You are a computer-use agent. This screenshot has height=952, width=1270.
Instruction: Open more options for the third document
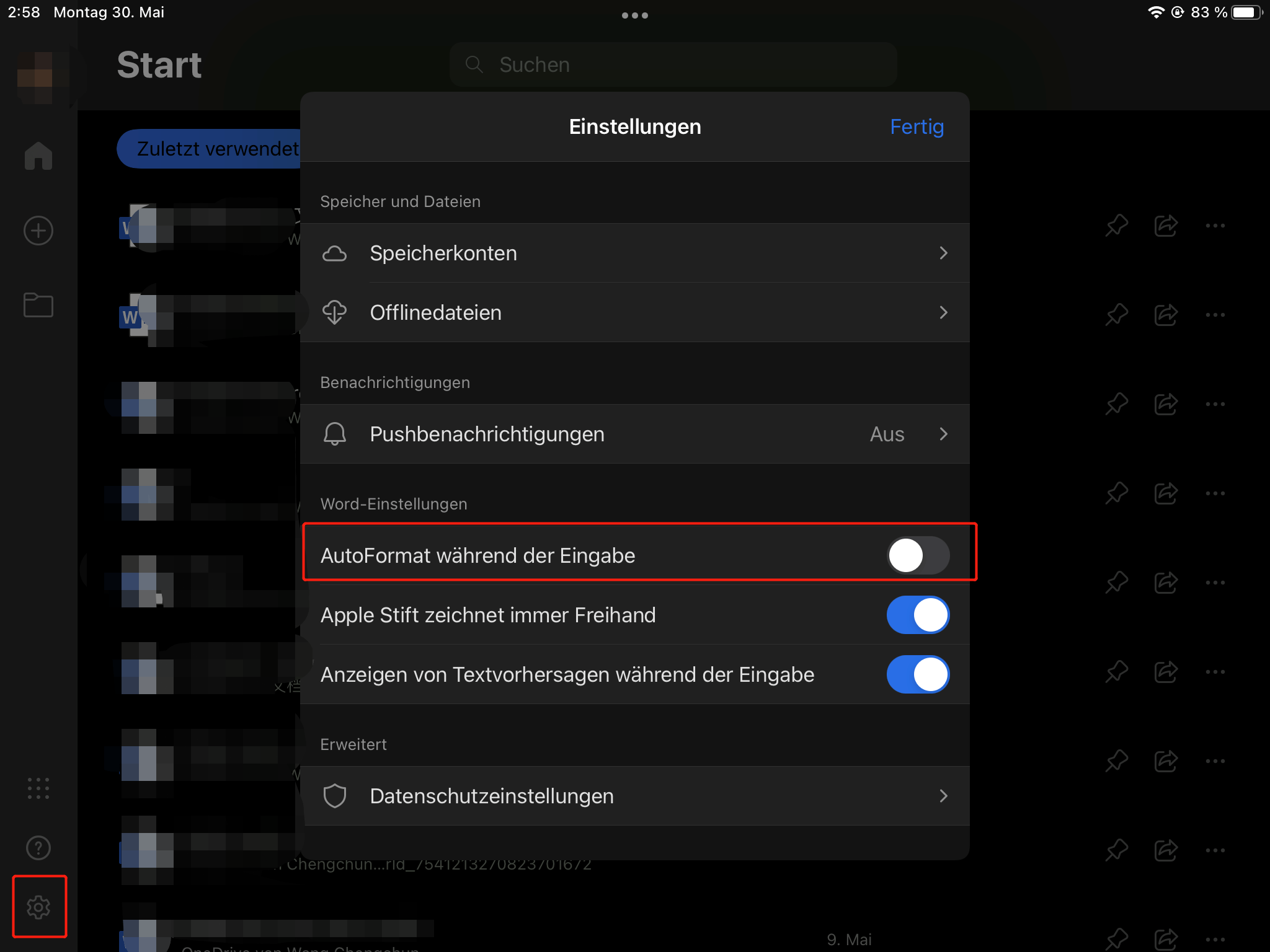pos(1215,404)
